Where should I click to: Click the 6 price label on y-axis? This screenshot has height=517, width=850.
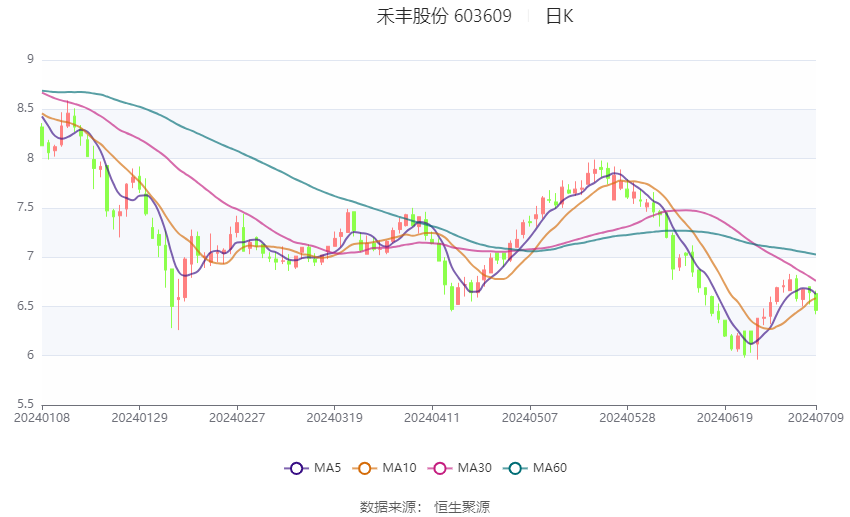pos(30,355)
